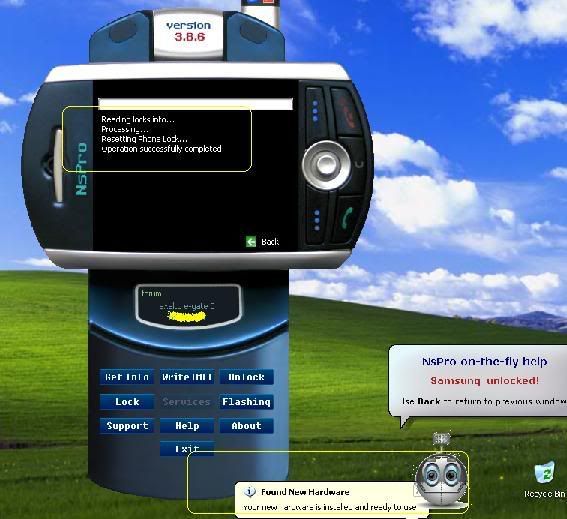
Task: Choose the Lock button
Action: (x=127, y=401)
